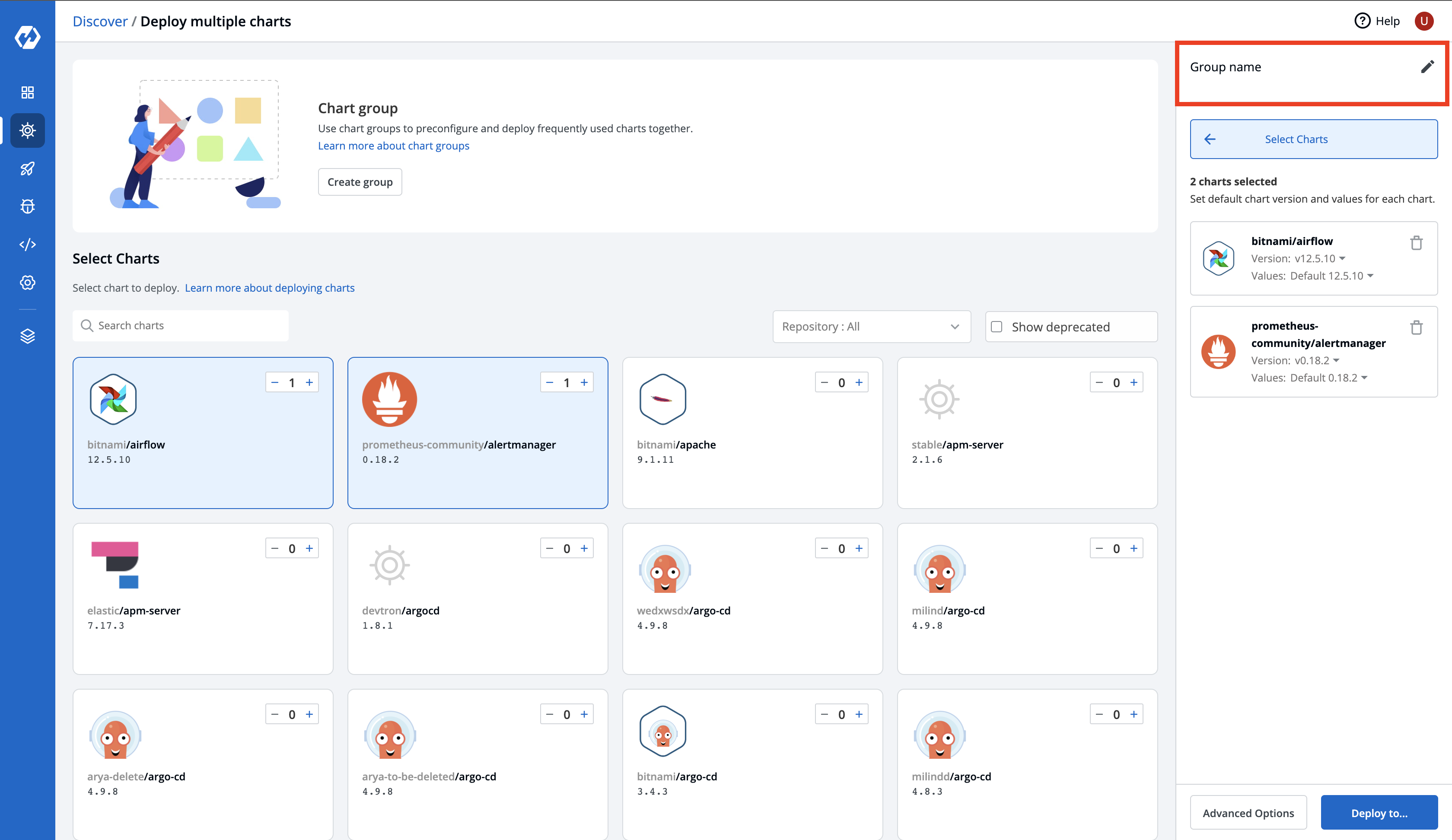Select the stable/apm-server chart name
1452x840 pixels.
coord(957,445)
